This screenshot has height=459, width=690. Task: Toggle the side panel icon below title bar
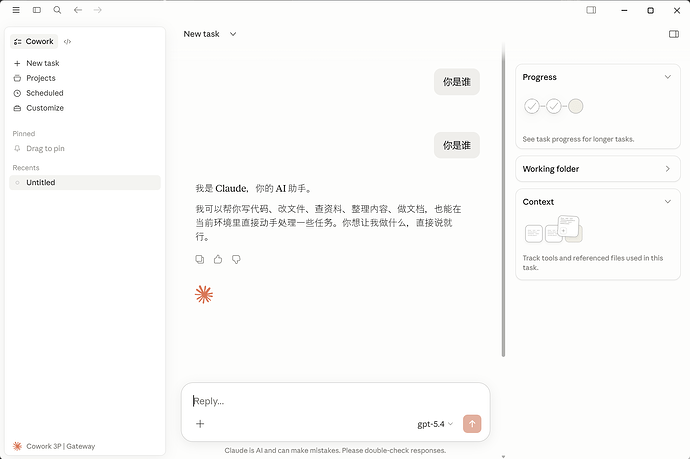674,34
